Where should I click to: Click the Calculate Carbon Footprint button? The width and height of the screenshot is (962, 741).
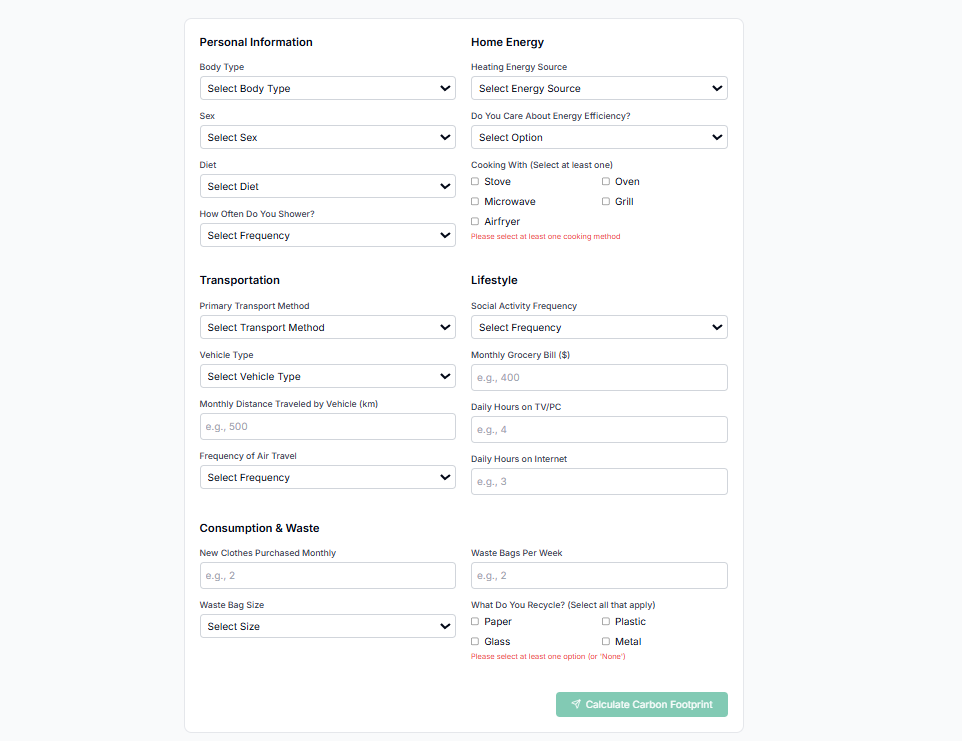point(642,705)
